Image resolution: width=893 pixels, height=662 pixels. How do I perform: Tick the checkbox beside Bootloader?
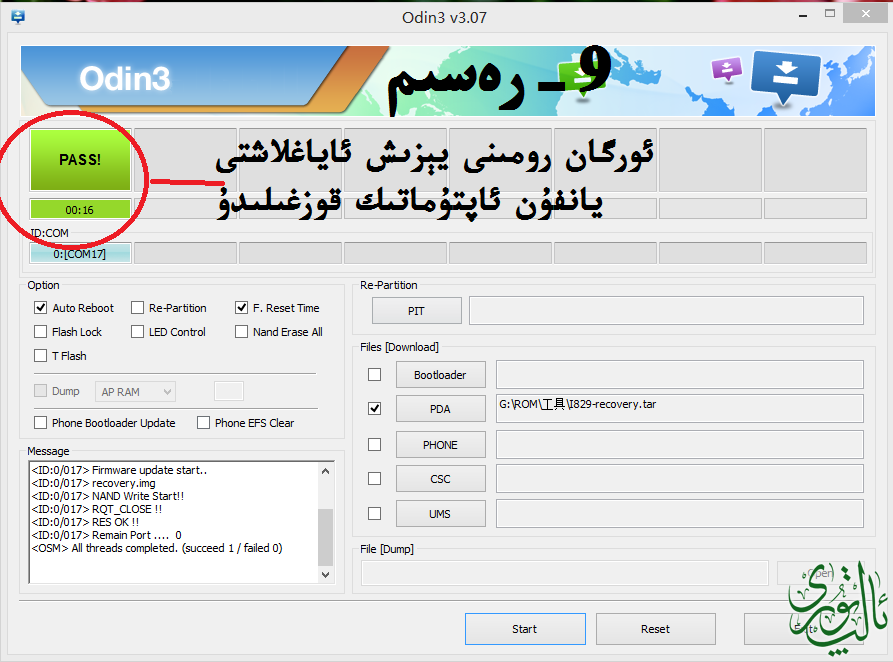click(374, 374)
